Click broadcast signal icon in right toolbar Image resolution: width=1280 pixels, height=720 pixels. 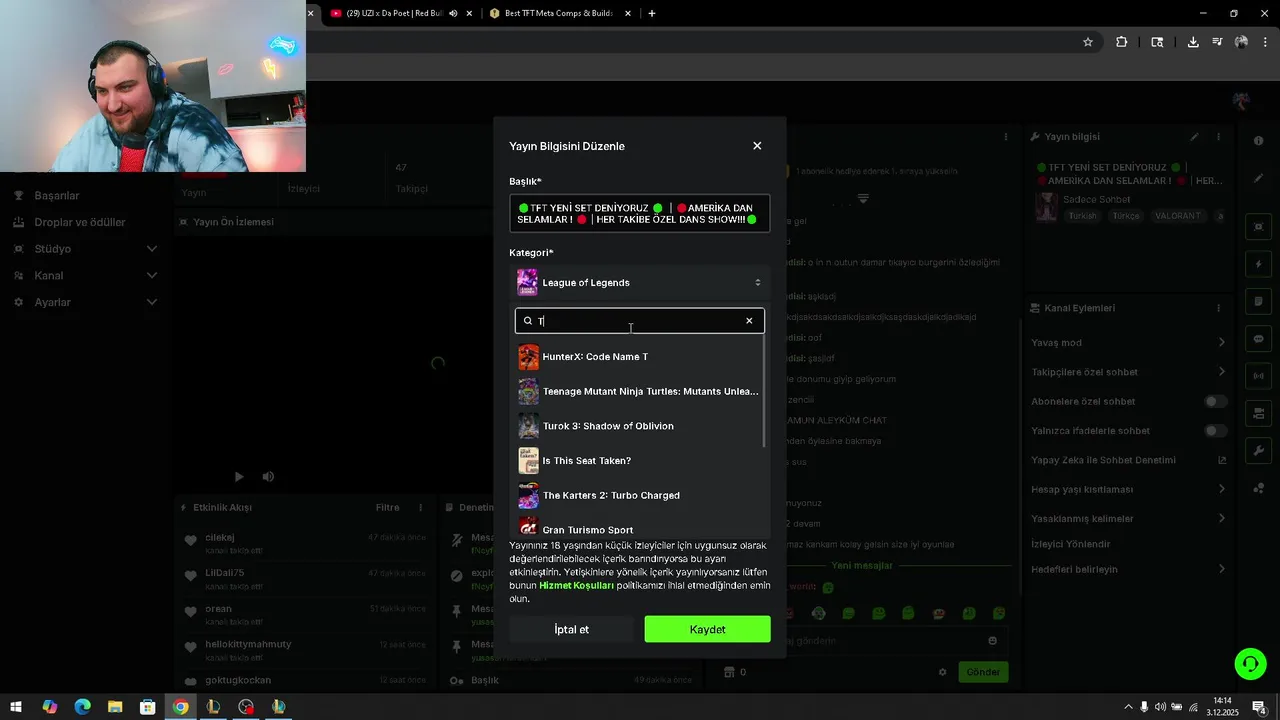coord(1258,376)
